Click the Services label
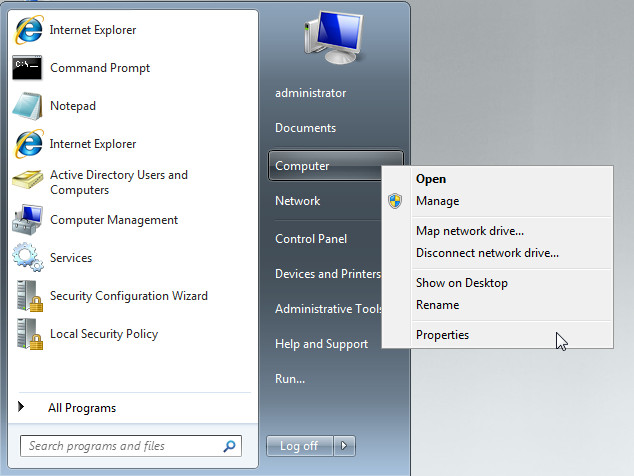This screenshot has width=634, height=476. pyautogui.click(x=71, y=258)
